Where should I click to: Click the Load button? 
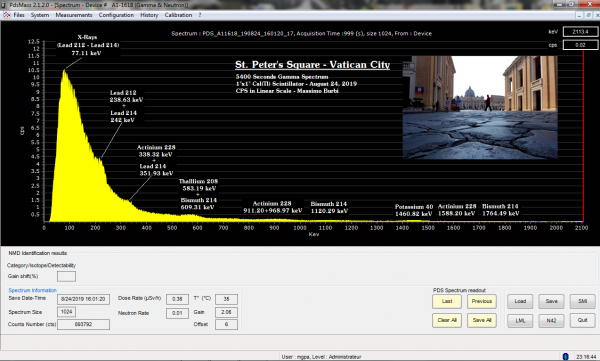click(520, 301)
